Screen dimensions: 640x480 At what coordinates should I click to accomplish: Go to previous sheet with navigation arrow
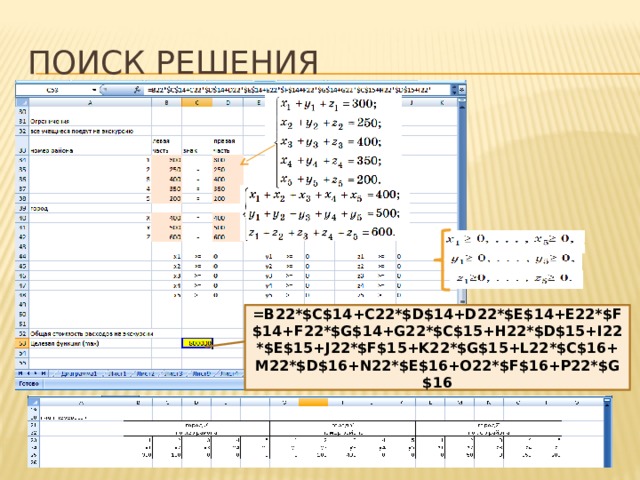point(28,373)
